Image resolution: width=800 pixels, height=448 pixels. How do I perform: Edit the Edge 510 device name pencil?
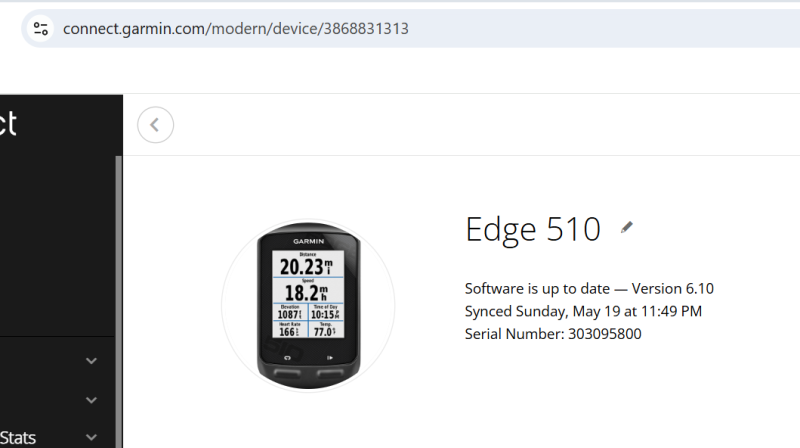click(627, 228)
